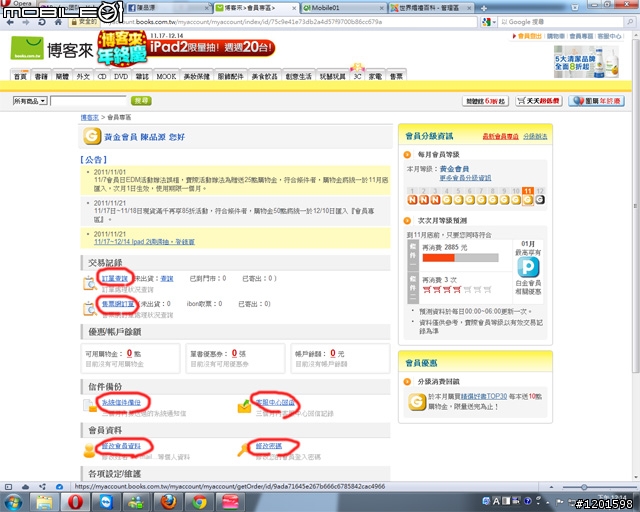This screenshot has height=512, width=640.
Task: Switch to the 世界棒球百科 tab
Action: [431, 8]
